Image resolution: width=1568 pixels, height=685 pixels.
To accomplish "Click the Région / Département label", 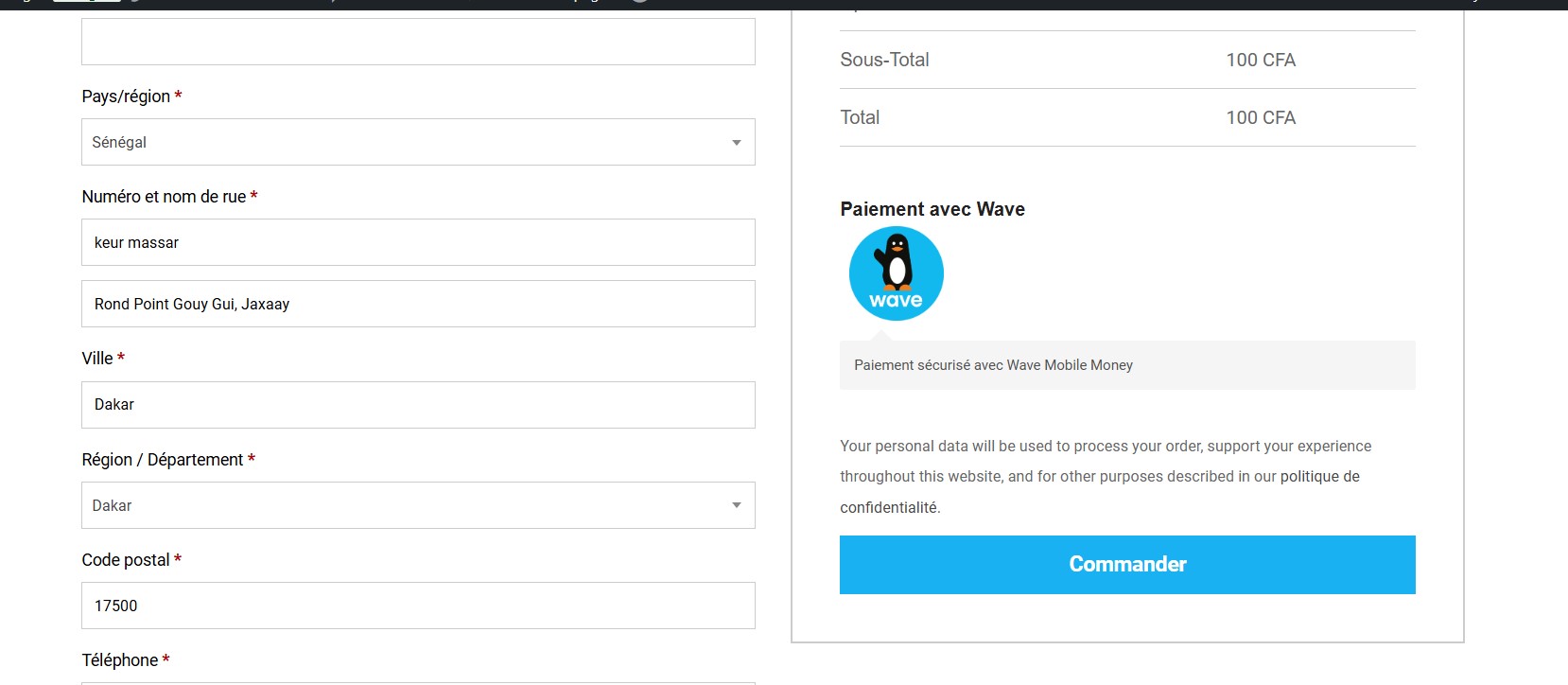I will (163, 460).
